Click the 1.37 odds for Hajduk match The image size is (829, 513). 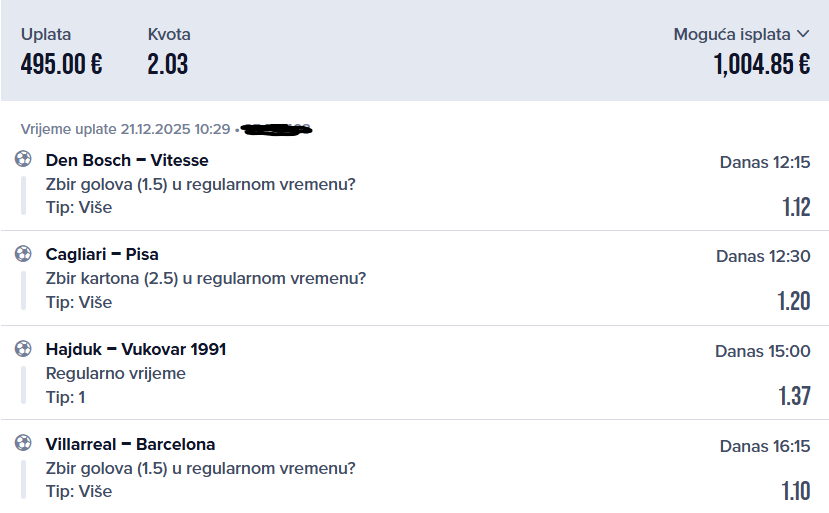click(x=794, y=396)
